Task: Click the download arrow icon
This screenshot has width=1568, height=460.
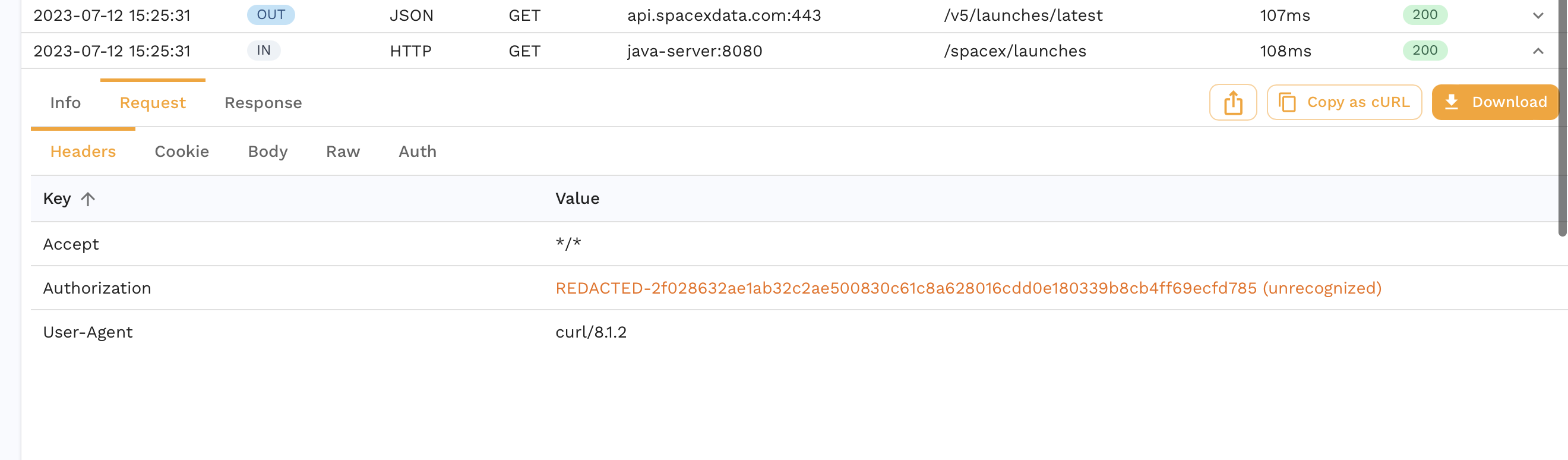Action: (1451, 102)
